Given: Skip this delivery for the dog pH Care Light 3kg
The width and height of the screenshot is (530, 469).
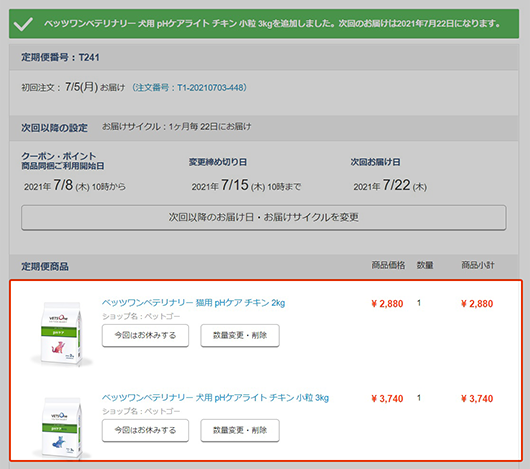Looking at the screenshot, I should tap(145, 430).
